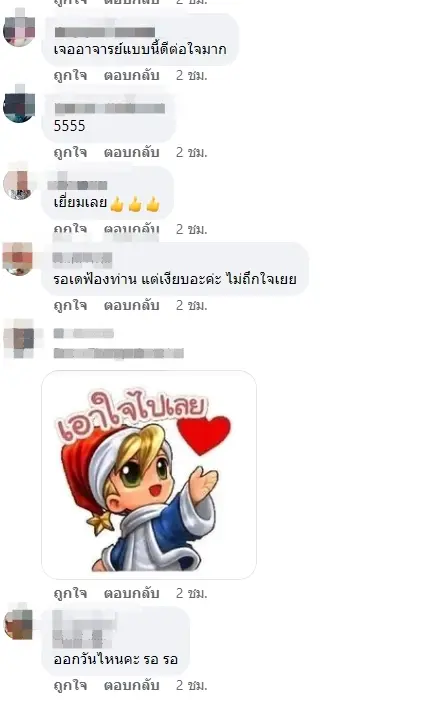Viewport: 424px width, 701px height.
Task: Open the เอาใจไปเลย Santa sticker image
Action: coord(149,475)
